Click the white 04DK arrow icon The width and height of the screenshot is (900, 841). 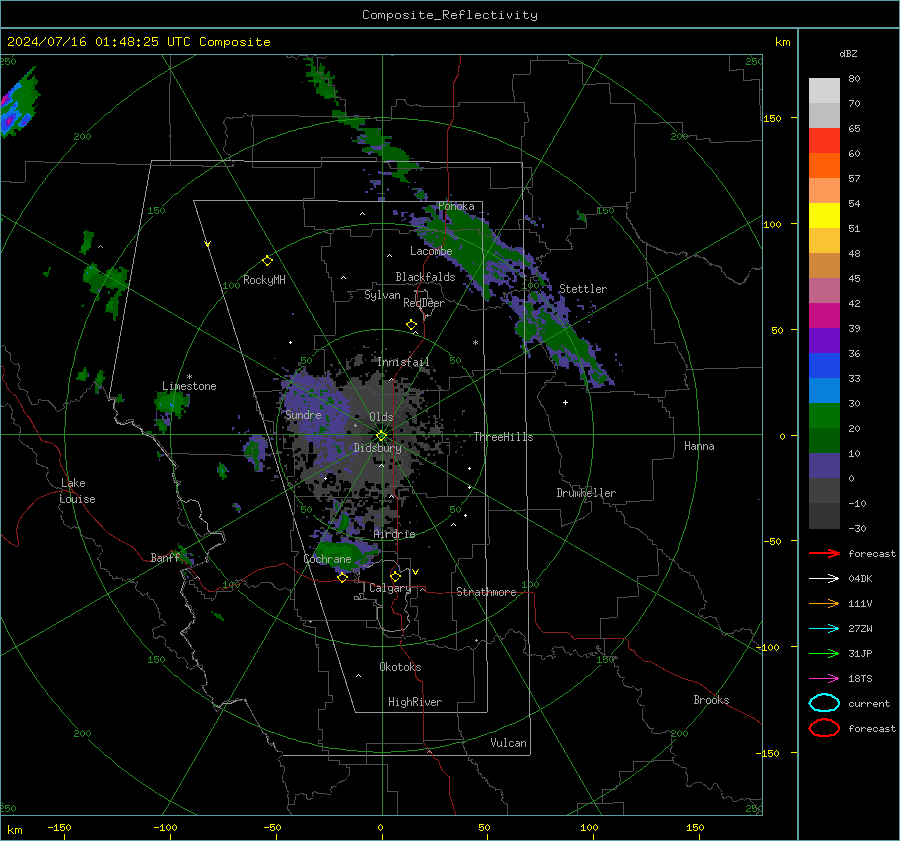tap(824, 579)
